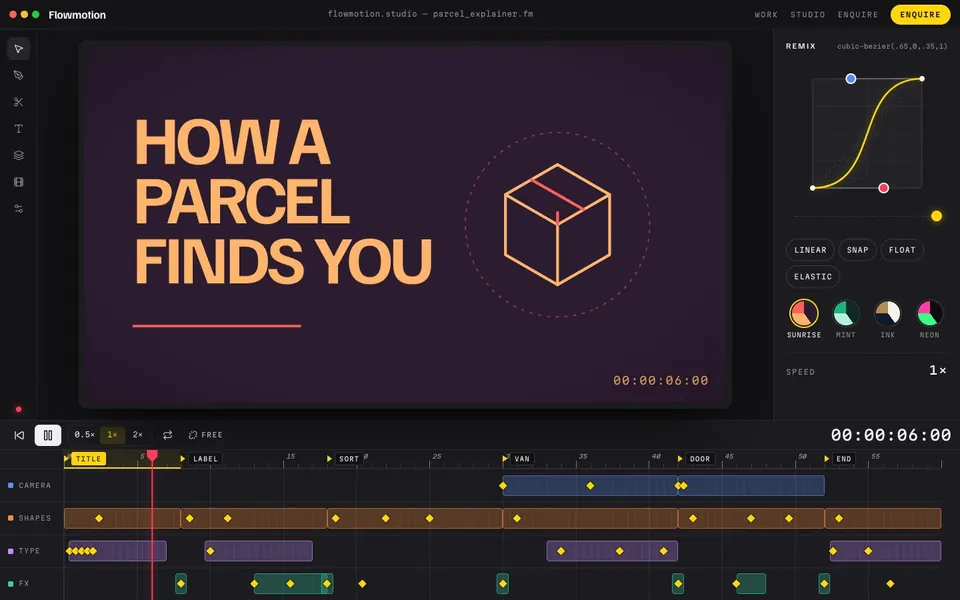Open the STUDIO nav item

tap(808, 15)
